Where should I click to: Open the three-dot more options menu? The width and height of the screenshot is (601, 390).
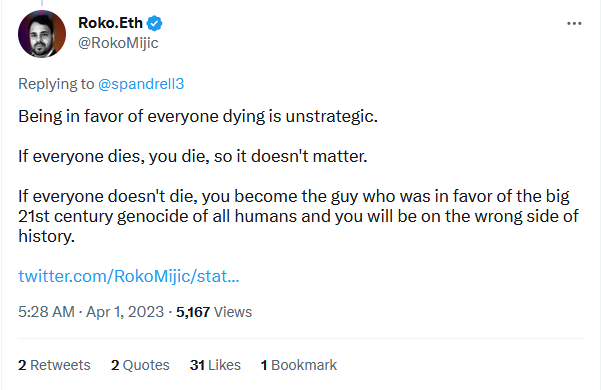tap(574, 24)
